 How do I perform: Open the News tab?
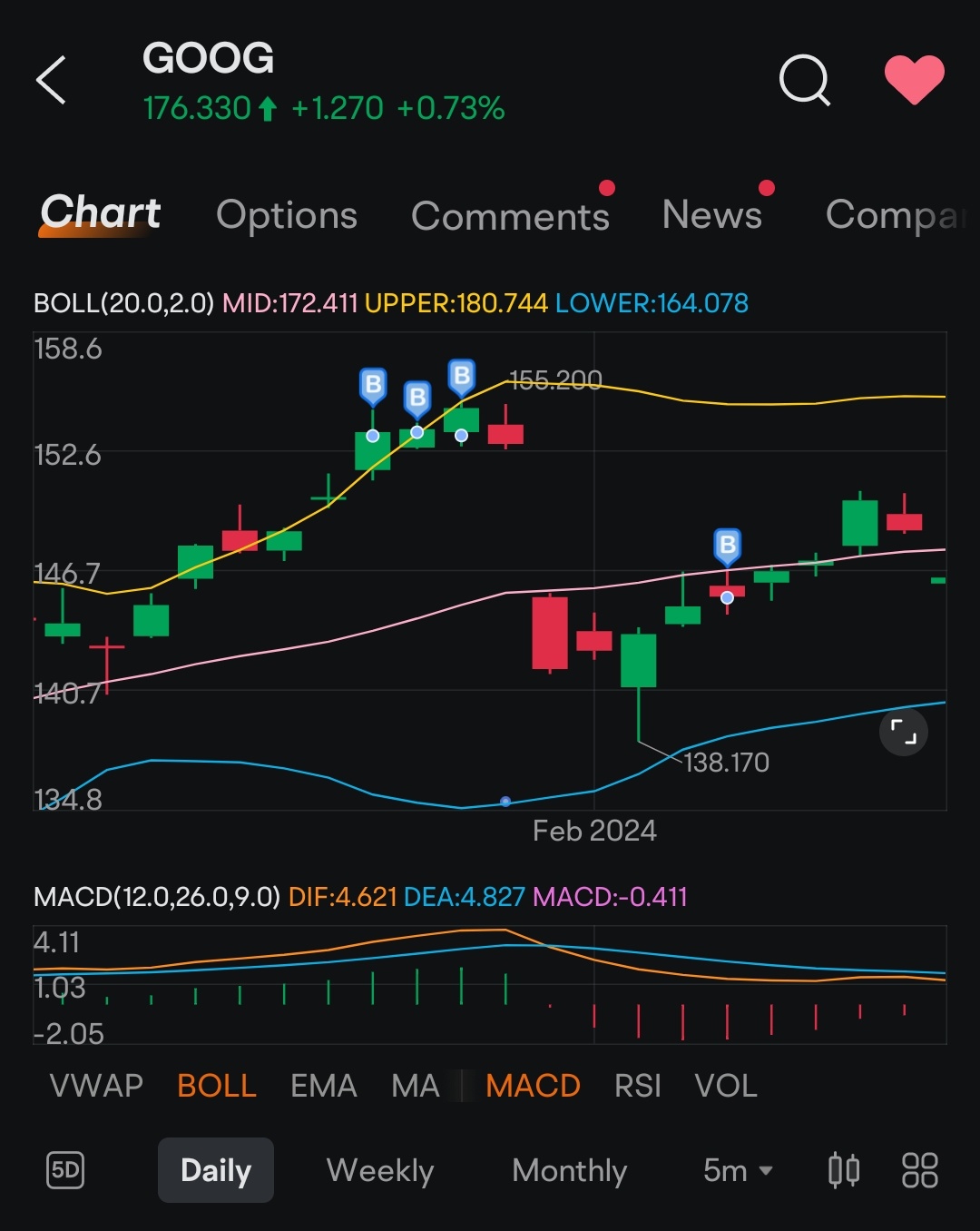[711, 214]
